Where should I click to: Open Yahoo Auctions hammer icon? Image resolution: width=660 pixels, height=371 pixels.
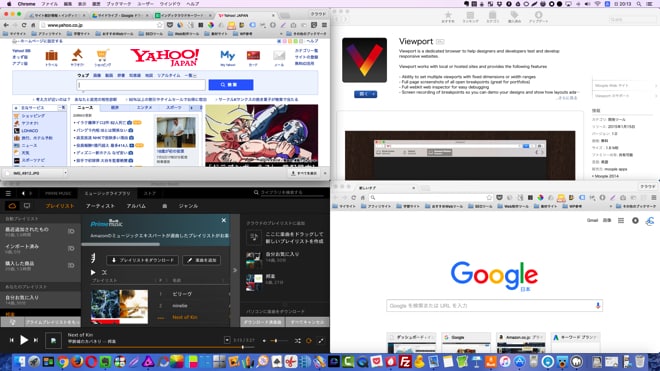click(x=77, y=58)
